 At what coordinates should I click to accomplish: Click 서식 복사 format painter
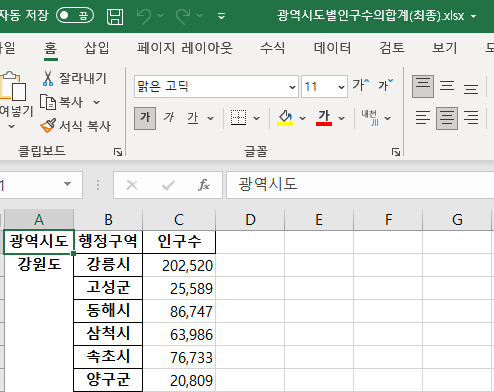[x=75, y=126]
